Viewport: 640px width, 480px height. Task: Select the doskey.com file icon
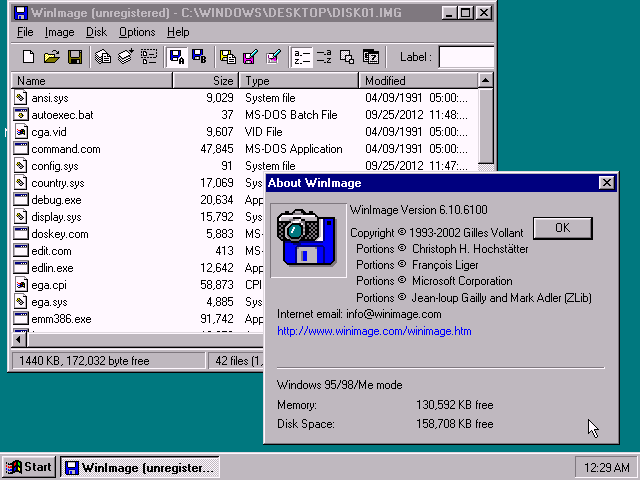[x=20, y=234]
